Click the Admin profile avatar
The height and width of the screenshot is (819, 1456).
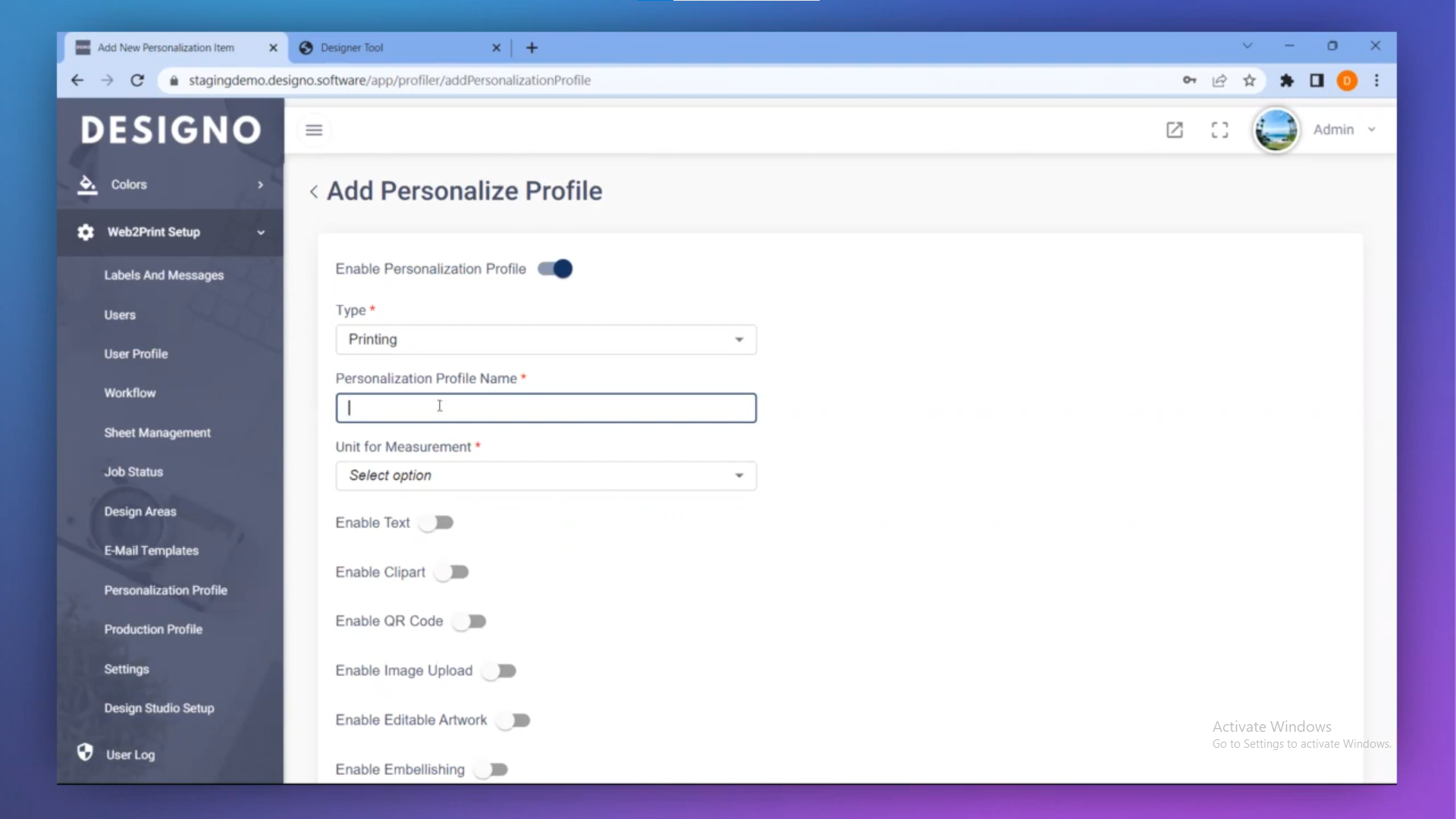(x=1276, y=130)
